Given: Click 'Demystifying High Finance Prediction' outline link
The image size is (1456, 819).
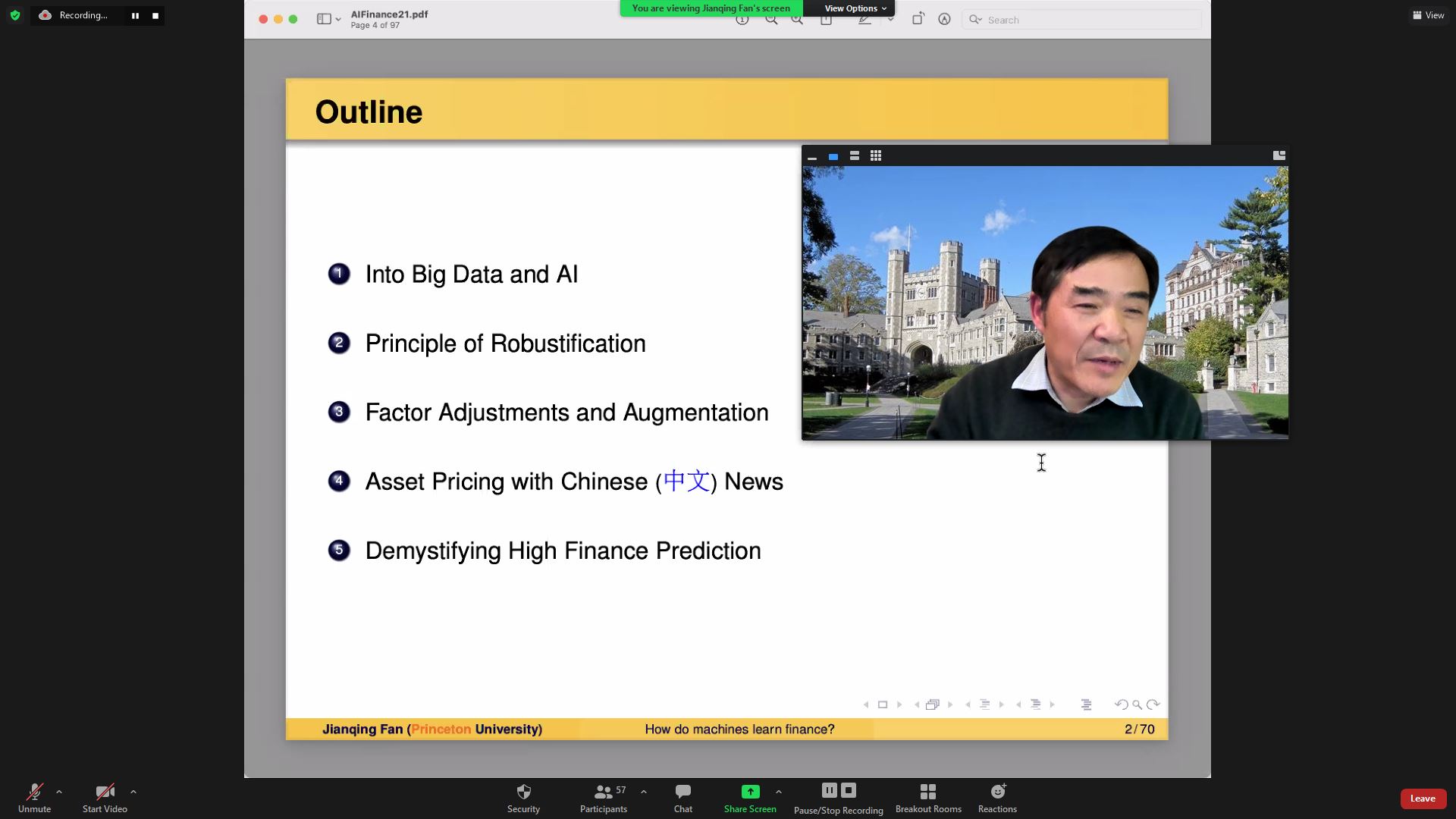Looking at the screenshot, I should (x=563, y=551).
